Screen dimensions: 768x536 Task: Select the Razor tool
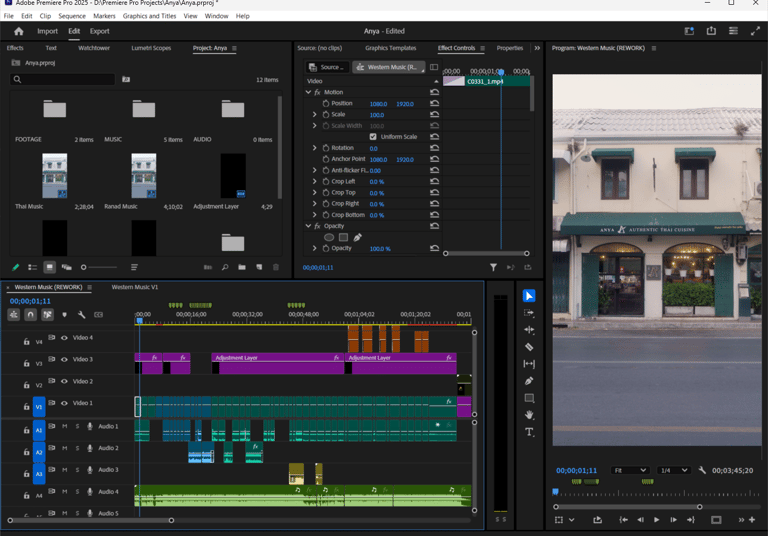529,347
